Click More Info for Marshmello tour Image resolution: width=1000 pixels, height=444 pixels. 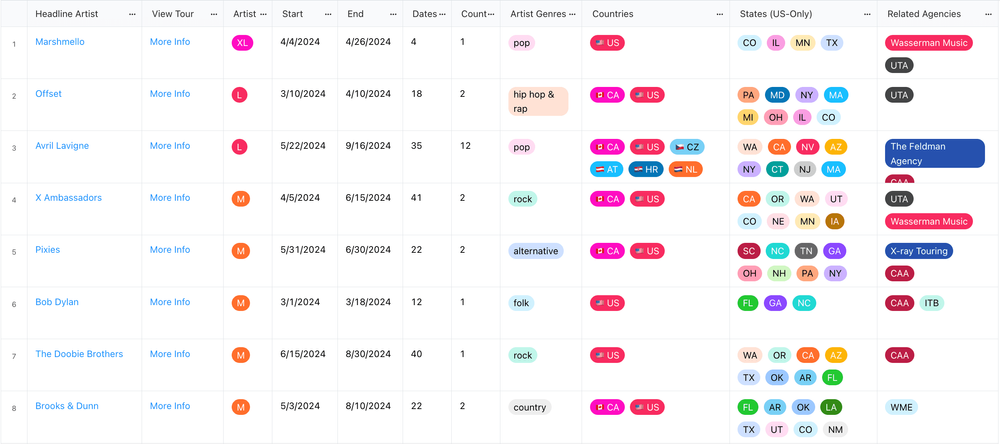170,42
